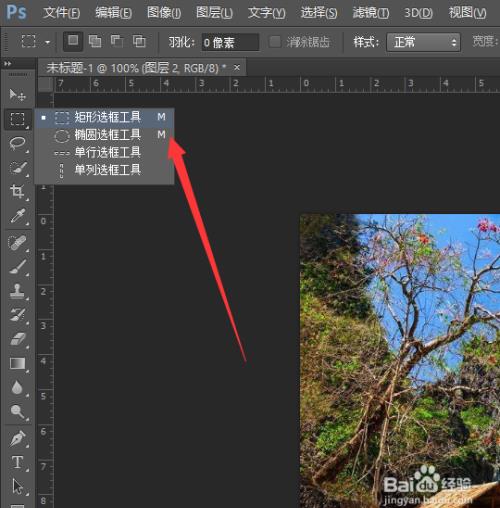Open the tool preset picker dropdown
This screenshot has width=500, height=508.
(x=47, y=42)
